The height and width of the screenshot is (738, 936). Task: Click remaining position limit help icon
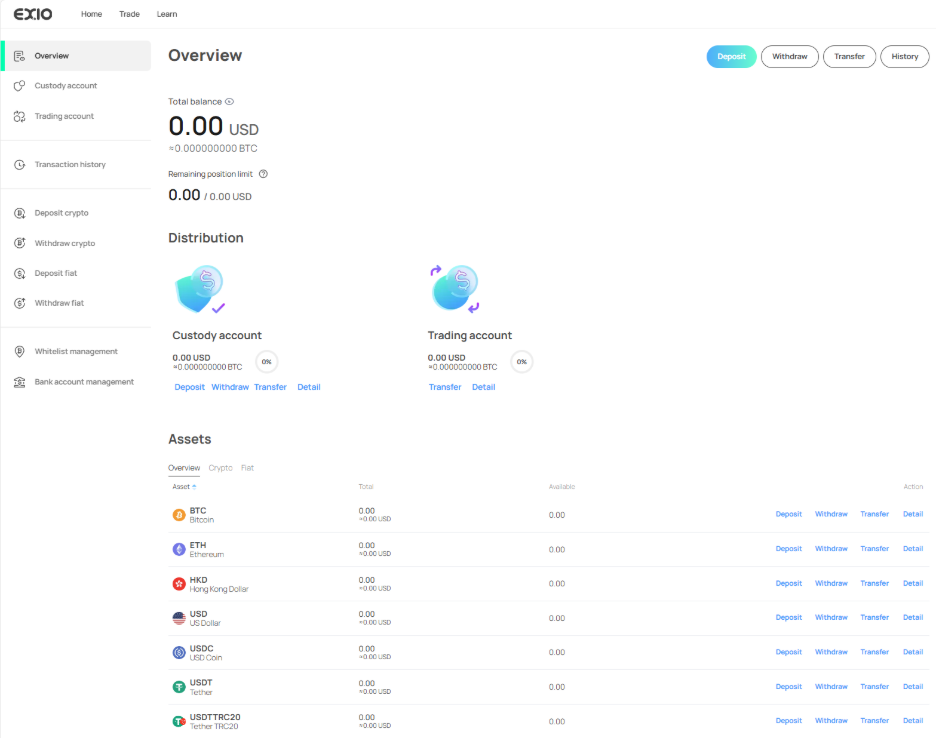point(263,174)
